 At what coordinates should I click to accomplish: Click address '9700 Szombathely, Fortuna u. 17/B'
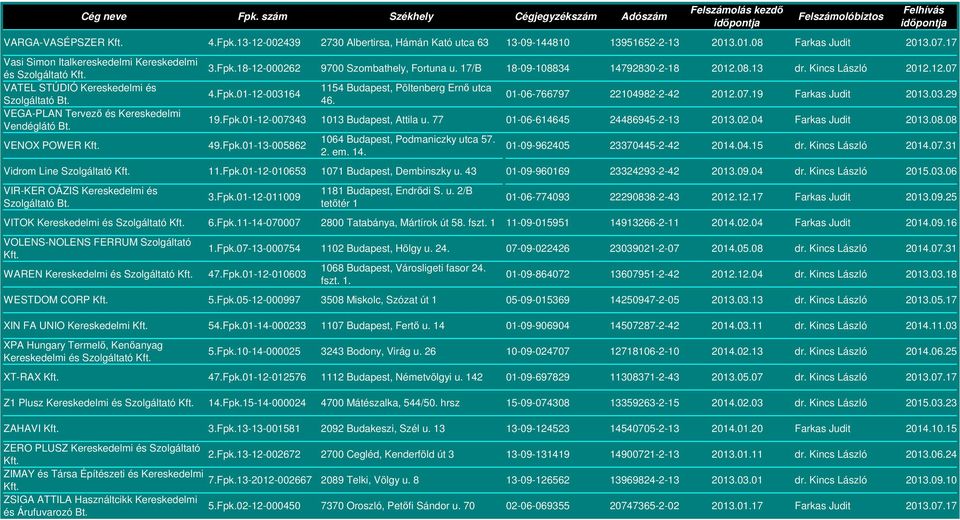click(401, 69)
